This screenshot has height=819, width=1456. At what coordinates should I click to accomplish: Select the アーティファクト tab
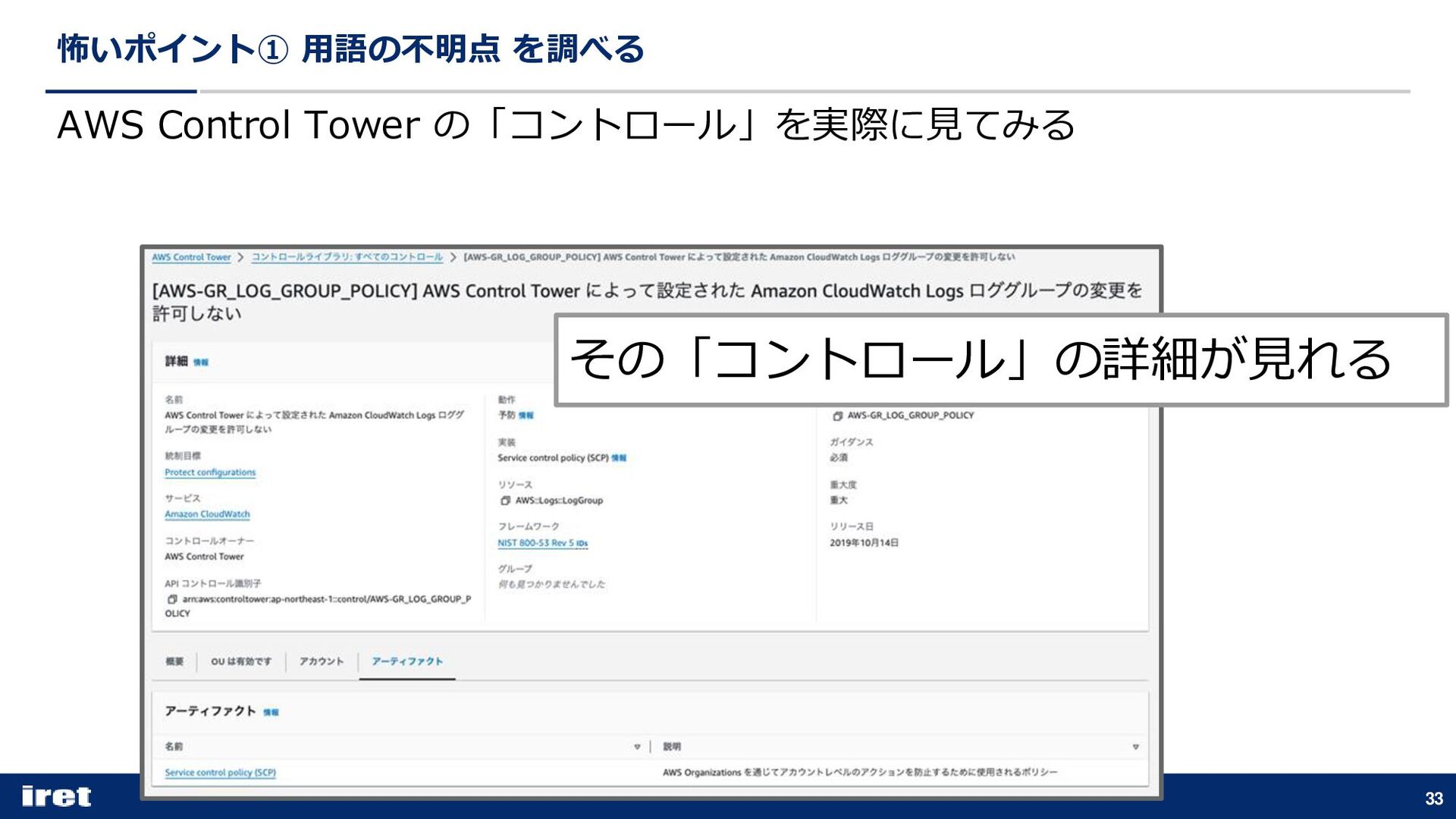point(407,661)
